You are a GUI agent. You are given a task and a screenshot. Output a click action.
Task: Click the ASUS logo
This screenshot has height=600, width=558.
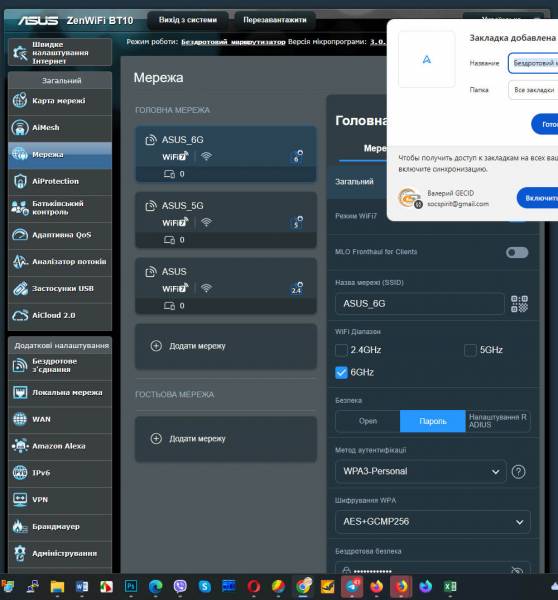tap(38, 20)
